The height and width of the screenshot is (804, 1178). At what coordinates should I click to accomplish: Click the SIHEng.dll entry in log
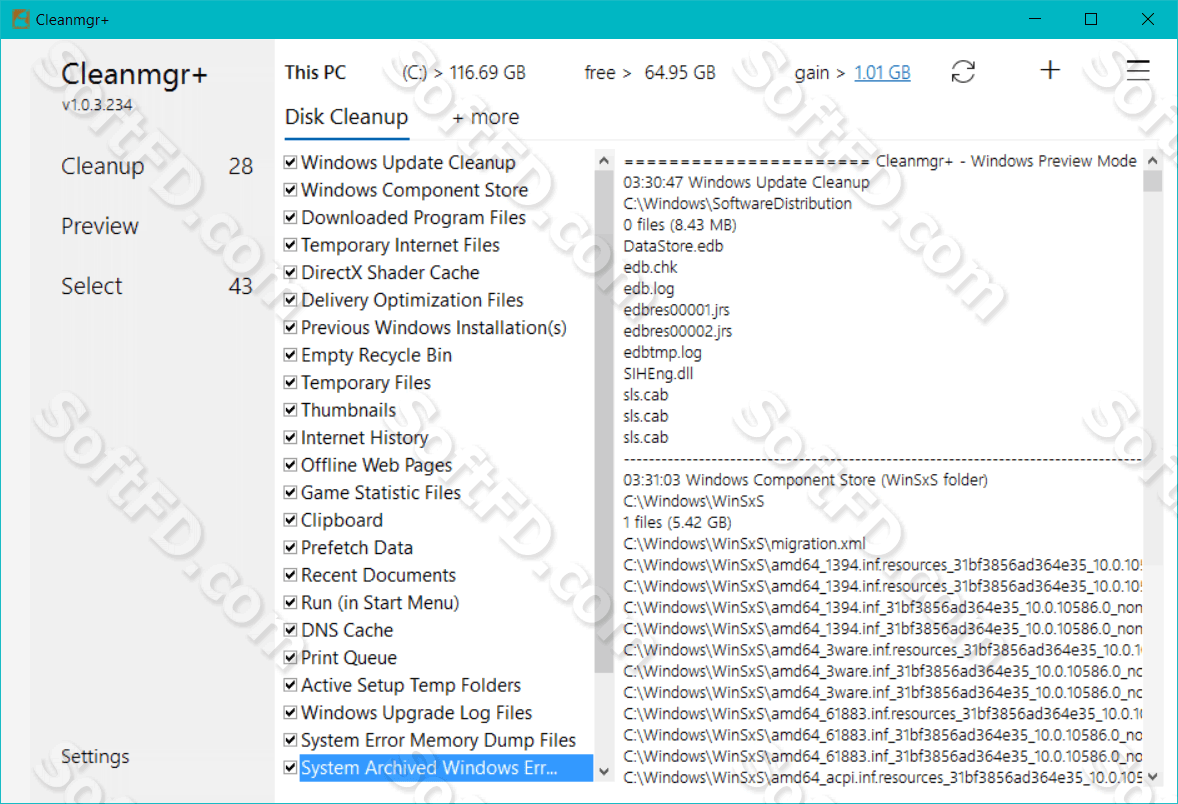pyautogui.click(x=658, y=373)
